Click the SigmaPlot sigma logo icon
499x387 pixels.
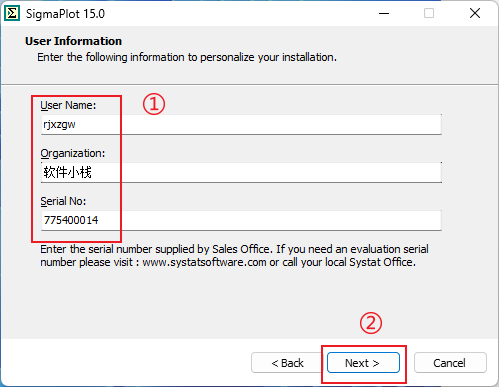coord(12,14)
